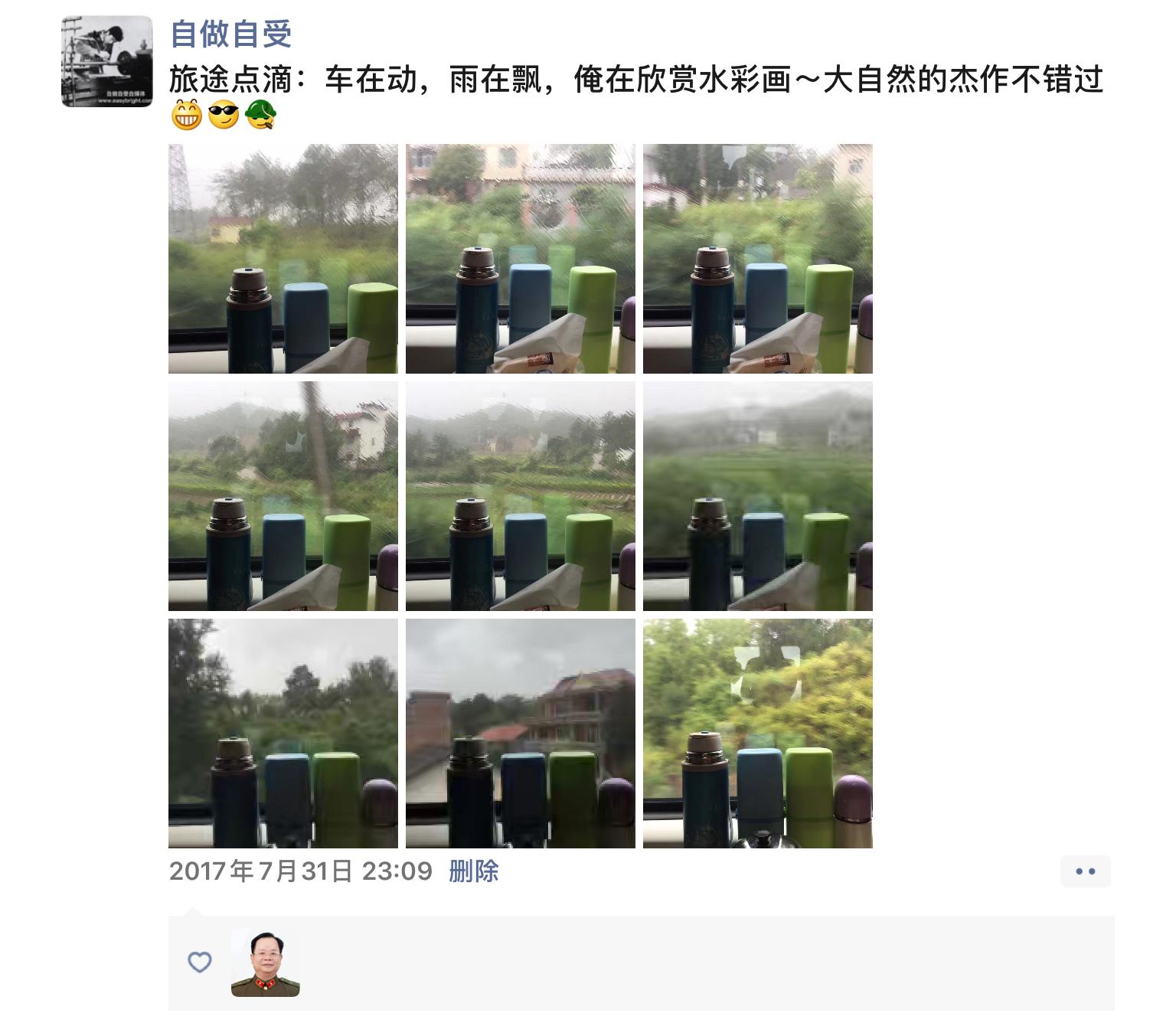Open the middle-left photo with blurred pole
The width and height of the screenshot is (1176, 1013).
283,496
